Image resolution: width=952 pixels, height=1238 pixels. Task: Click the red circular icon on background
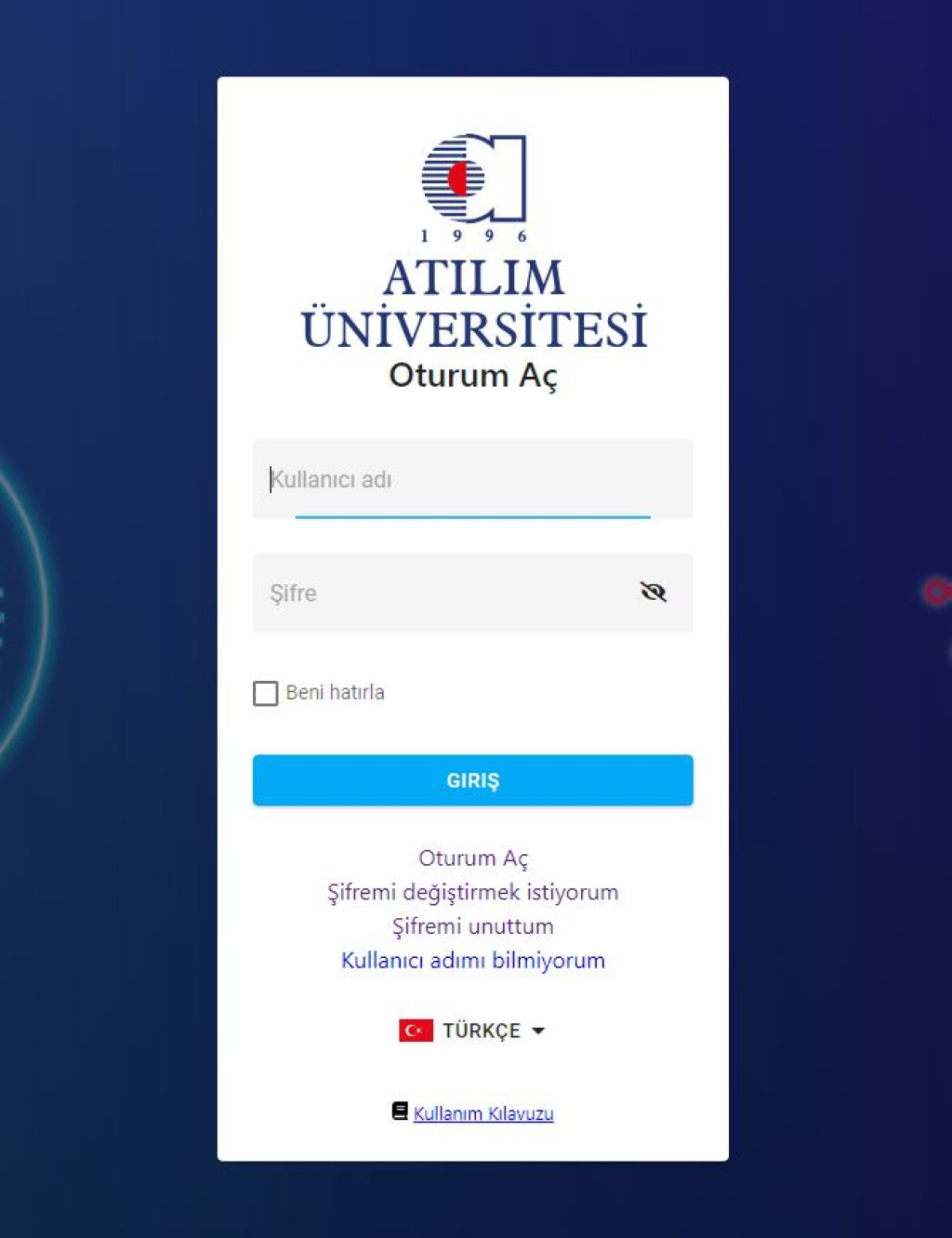point(936,592)
